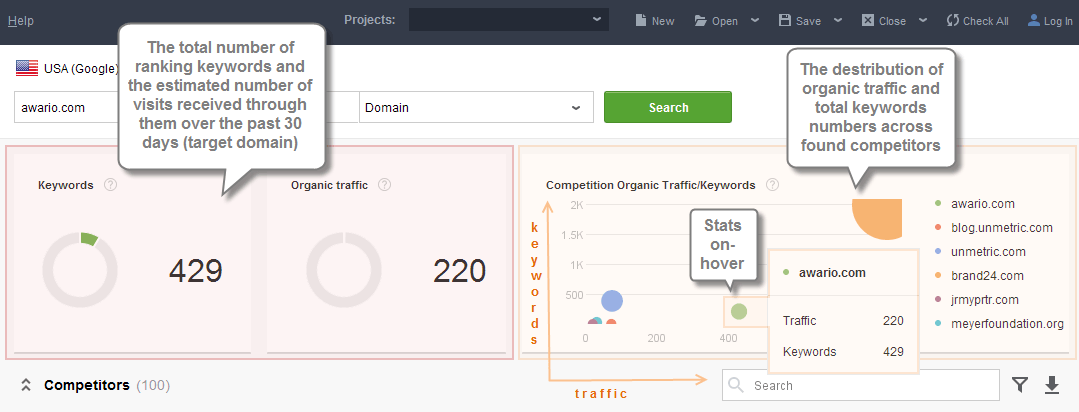Click the Organic traffic help question icon
This screenshot has height=412, width=1079.
point(385,185)
